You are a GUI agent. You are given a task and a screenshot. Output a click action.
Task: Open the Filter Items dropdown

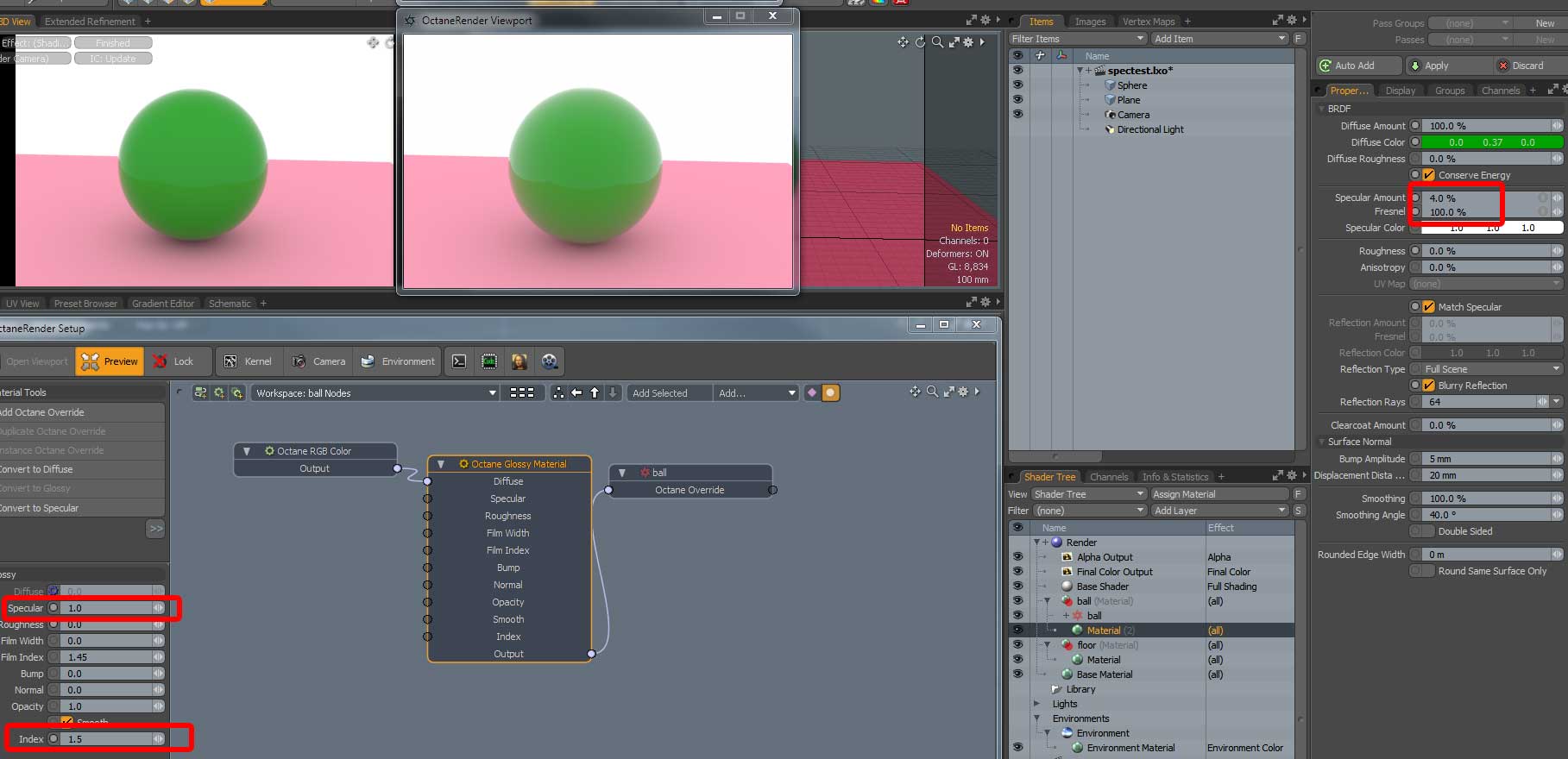click(x=1078, y=39)
